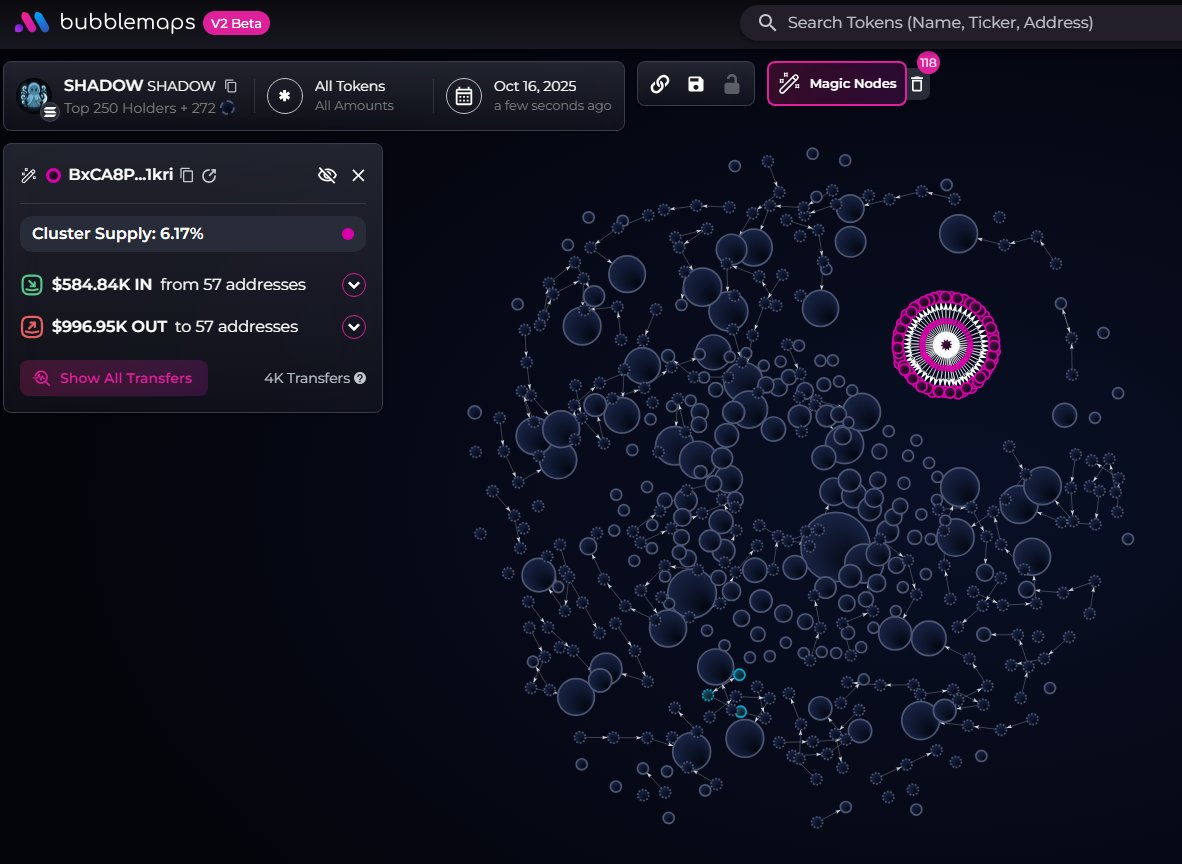The width and height of the screenshot is (1182, 864).
Task: Close the BxCA8P...1kri details panel
Action: (x=358, y=175)
